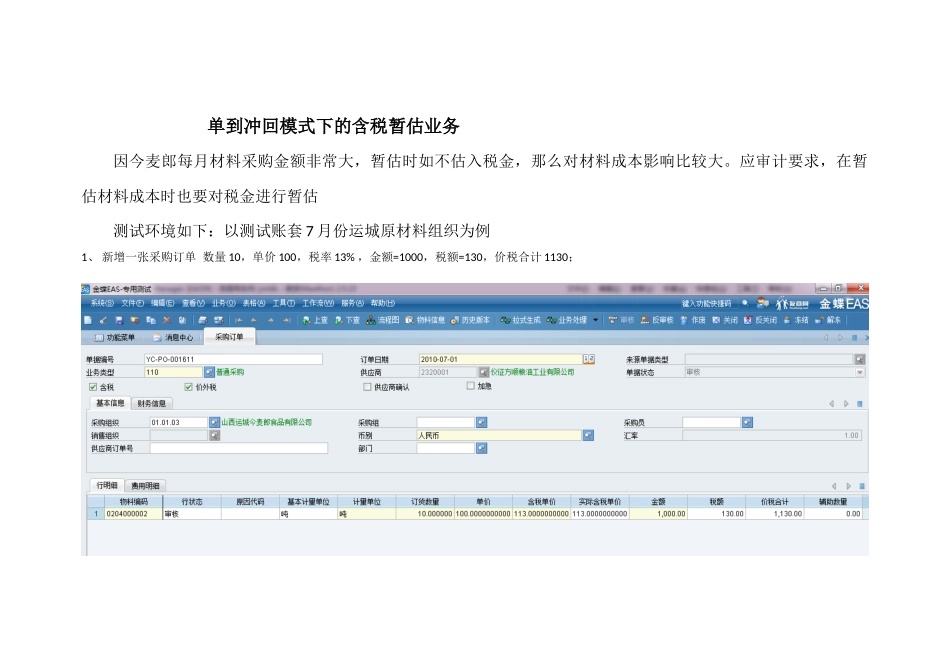The image size is (950, 672).
Task: Click the 反关闭 reopen toolbar icon
Action: click(760, 320)
